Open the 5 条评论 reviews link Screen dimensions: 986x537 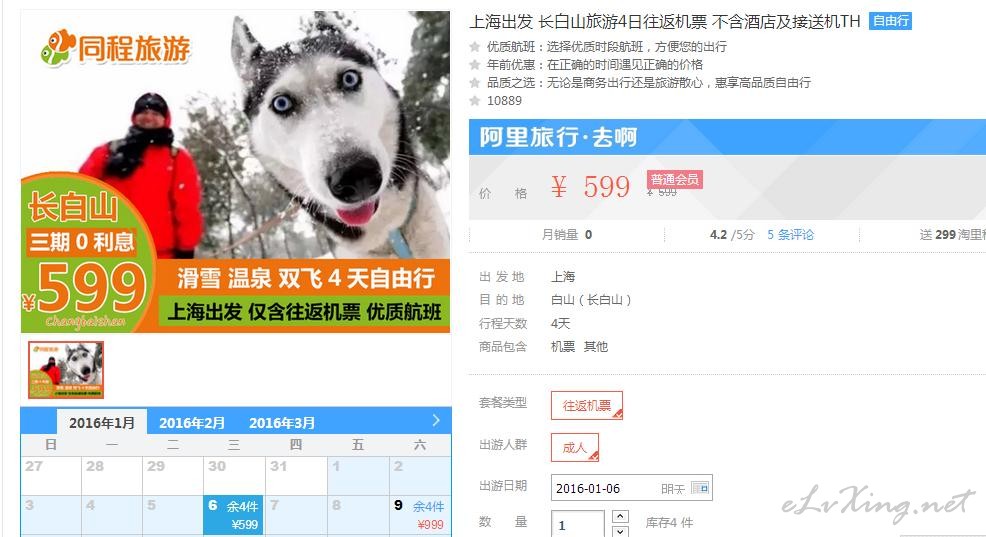point(790,235)
